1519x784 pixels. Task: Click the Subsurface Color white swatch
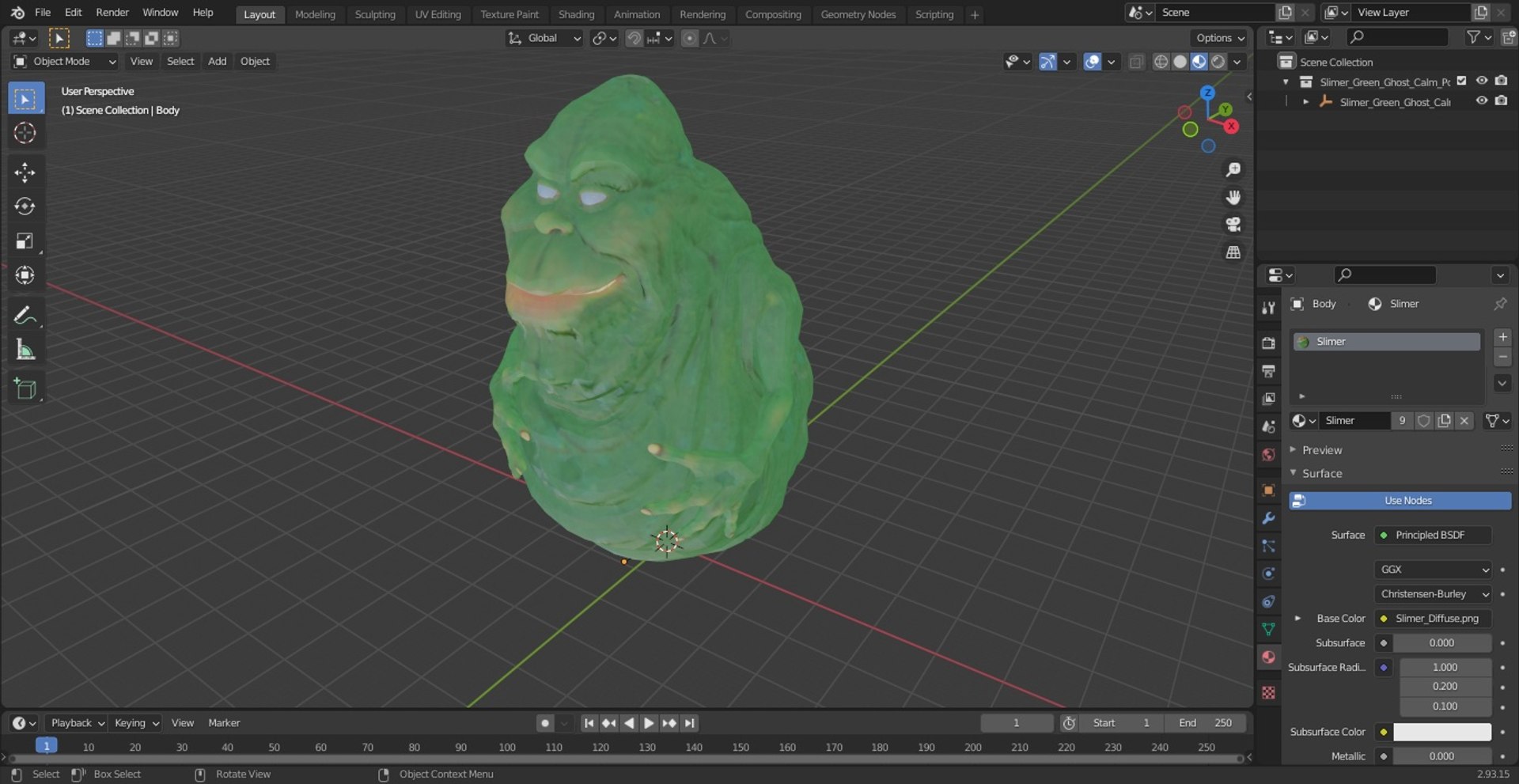tap(1441, 733)
